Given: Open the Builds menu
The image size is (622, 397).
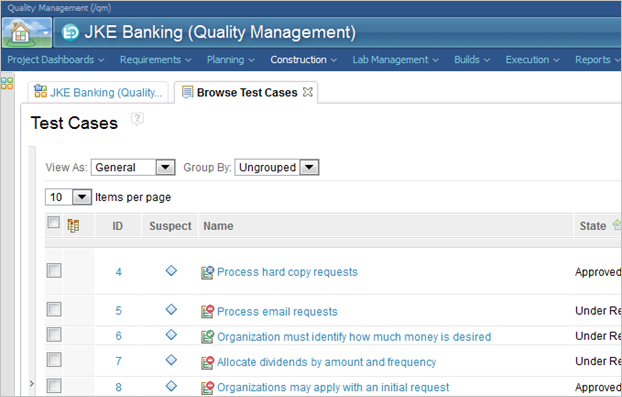Looking at the screenshot, I should click(x=472, y=60).
